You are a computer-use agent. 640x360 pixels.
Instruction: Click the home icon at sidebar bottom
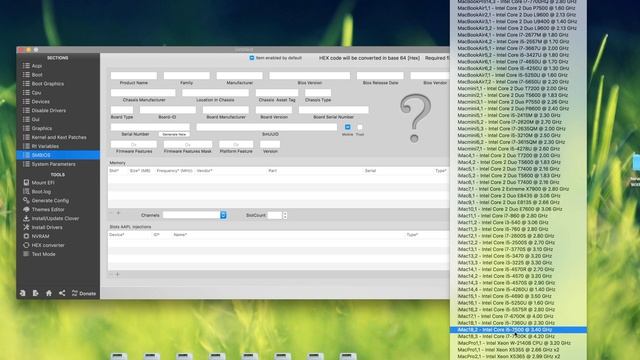(49, 293)
